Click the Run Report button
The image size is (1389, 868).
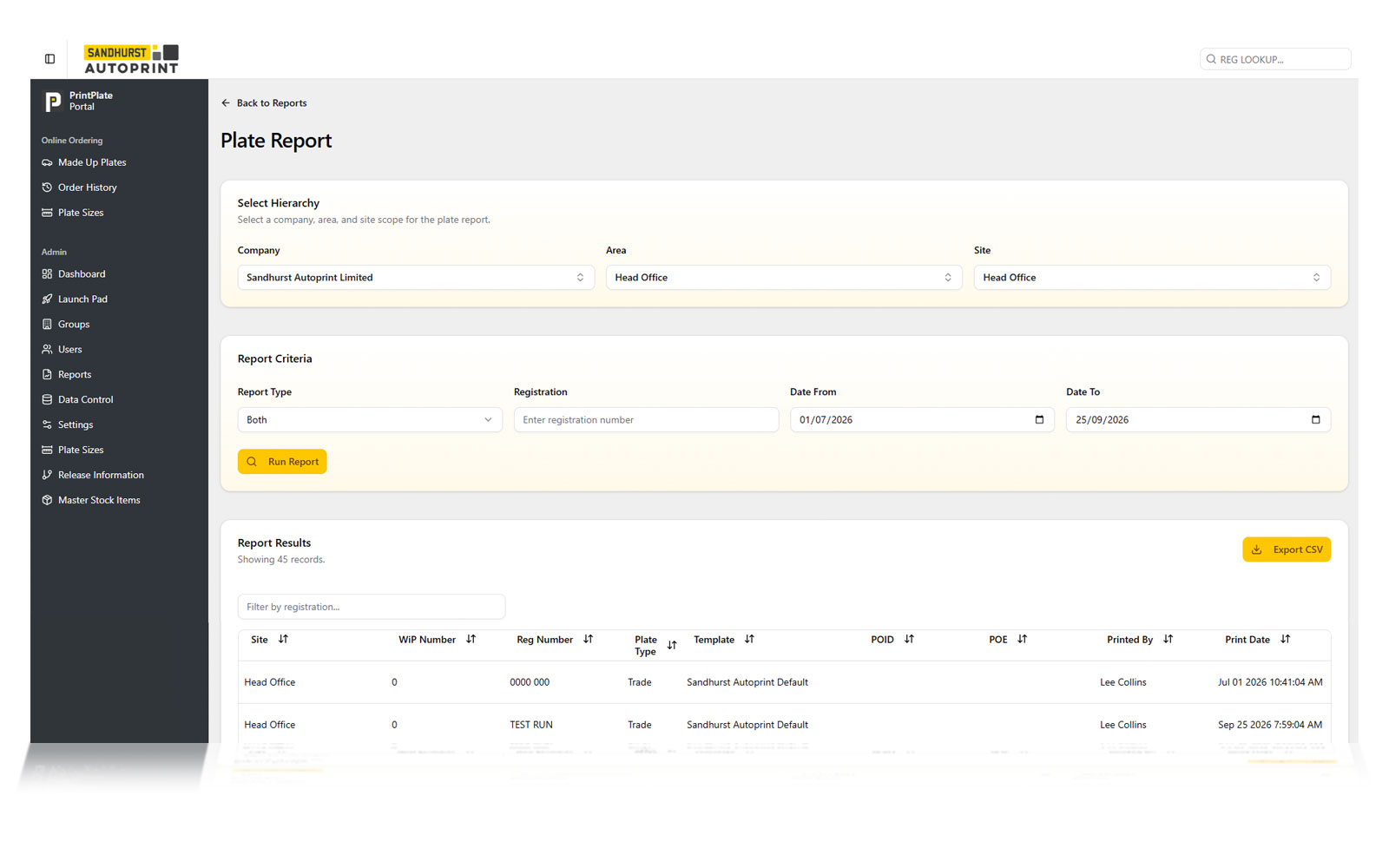coord(282,462)
